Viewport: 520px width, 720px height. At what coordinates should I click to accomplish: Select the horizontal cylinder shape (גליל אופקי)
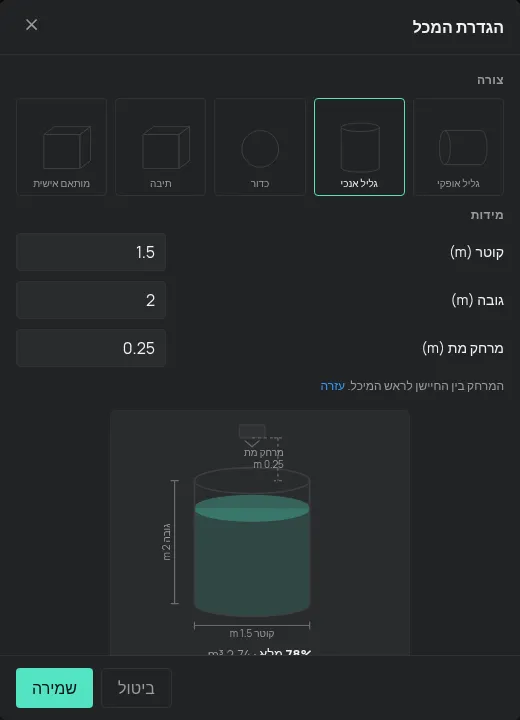(x=458, y=147)
